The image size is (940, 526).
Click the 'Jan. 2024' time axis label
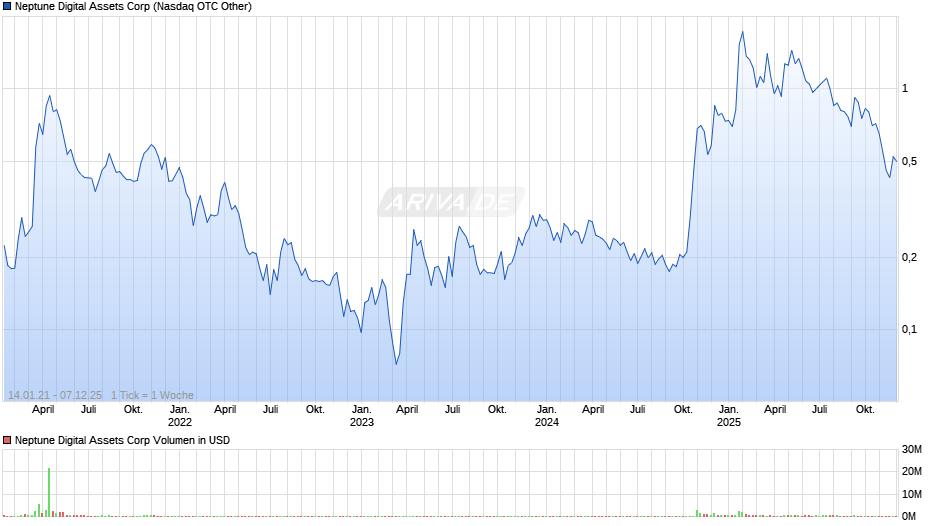click(x=546, y=416)
